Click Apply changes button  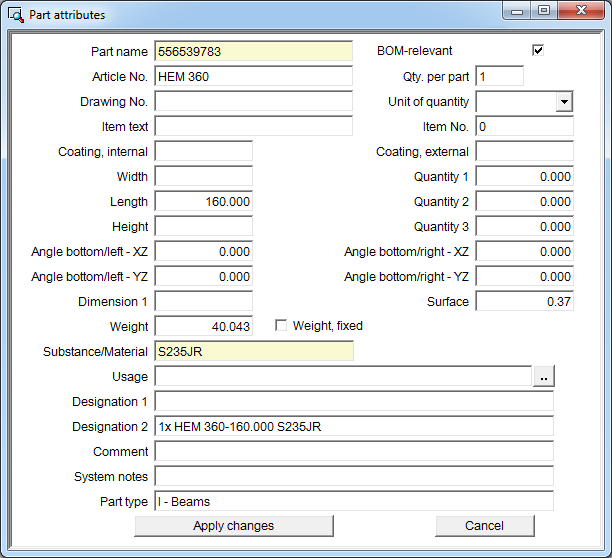(x=233, y=526)
